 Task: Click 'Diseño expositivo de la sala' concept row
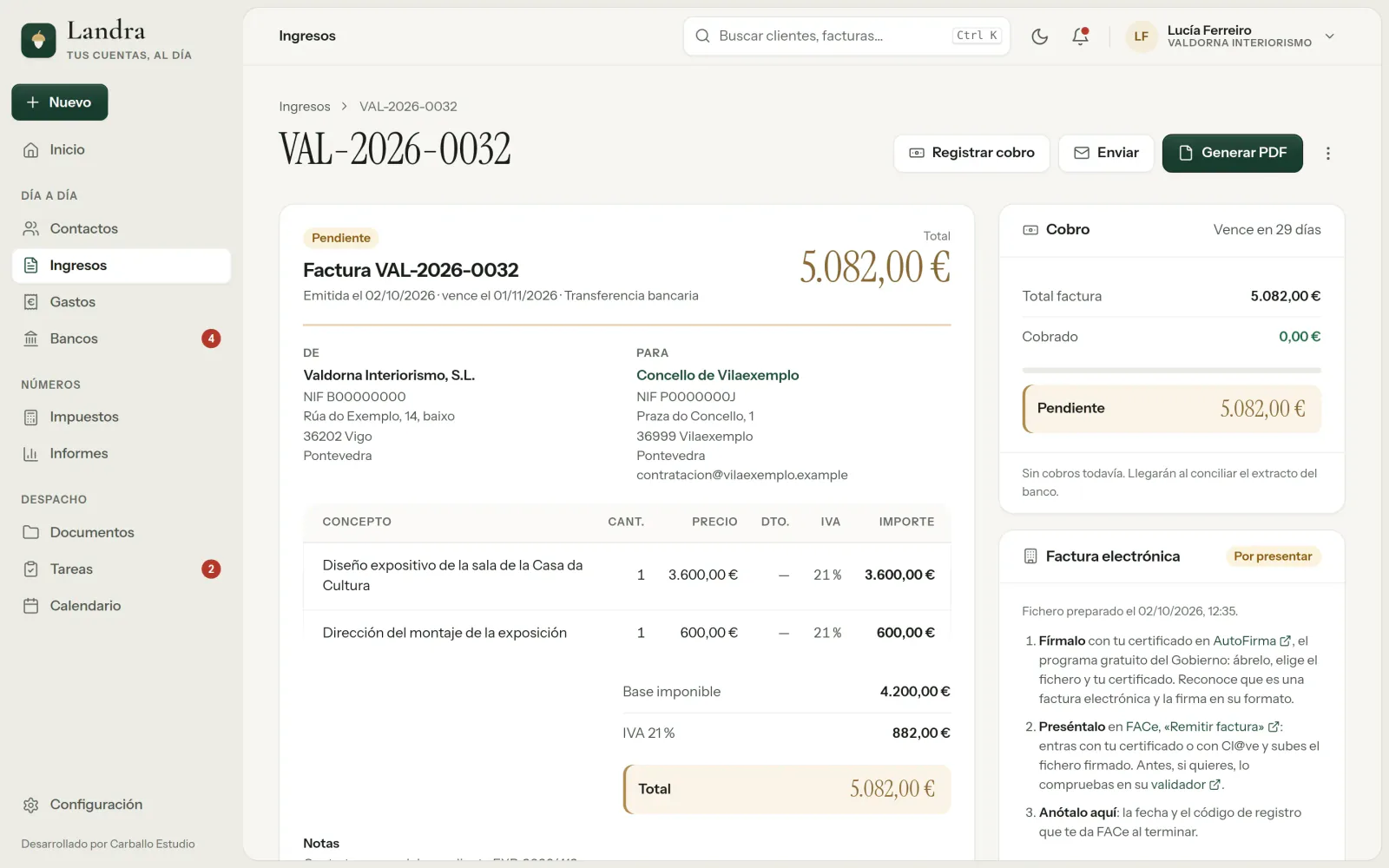click(x=627, y=575)
